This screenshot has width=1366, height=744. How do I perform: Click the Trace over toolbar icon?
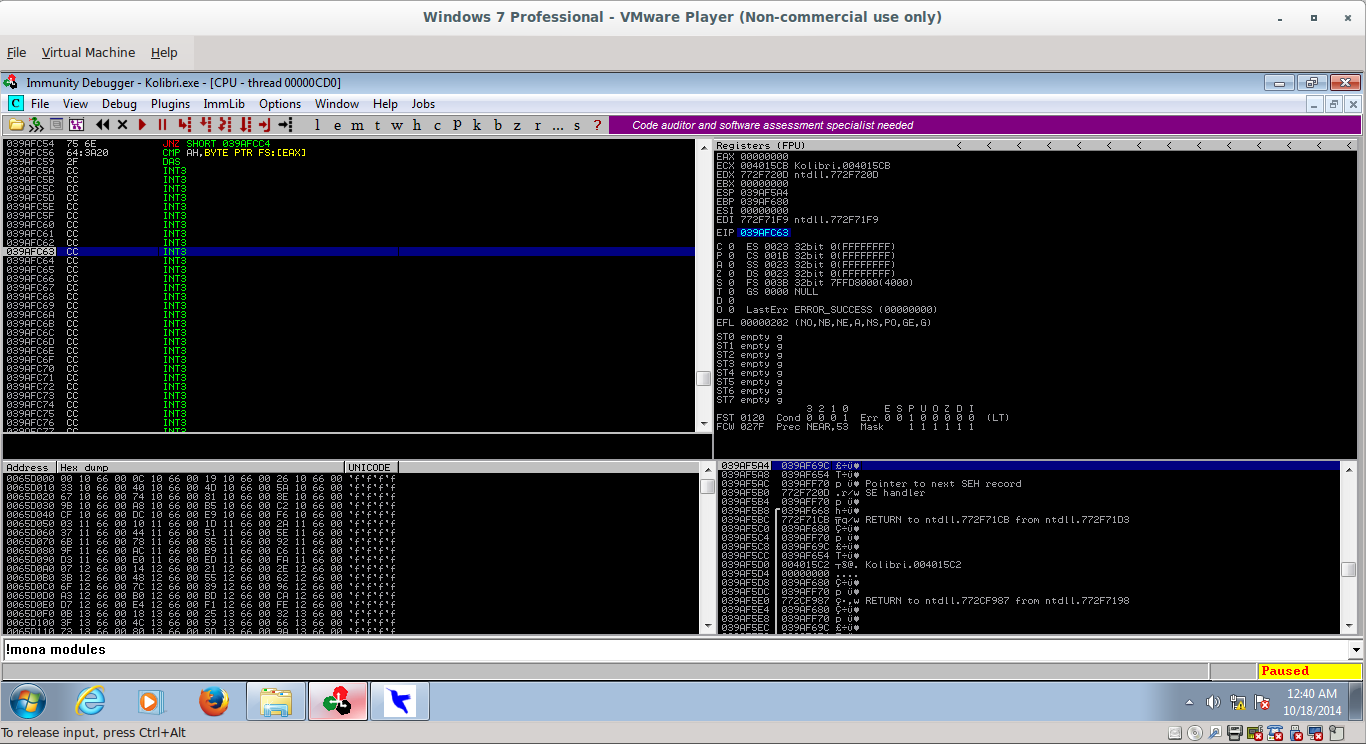tap(245, 125)
